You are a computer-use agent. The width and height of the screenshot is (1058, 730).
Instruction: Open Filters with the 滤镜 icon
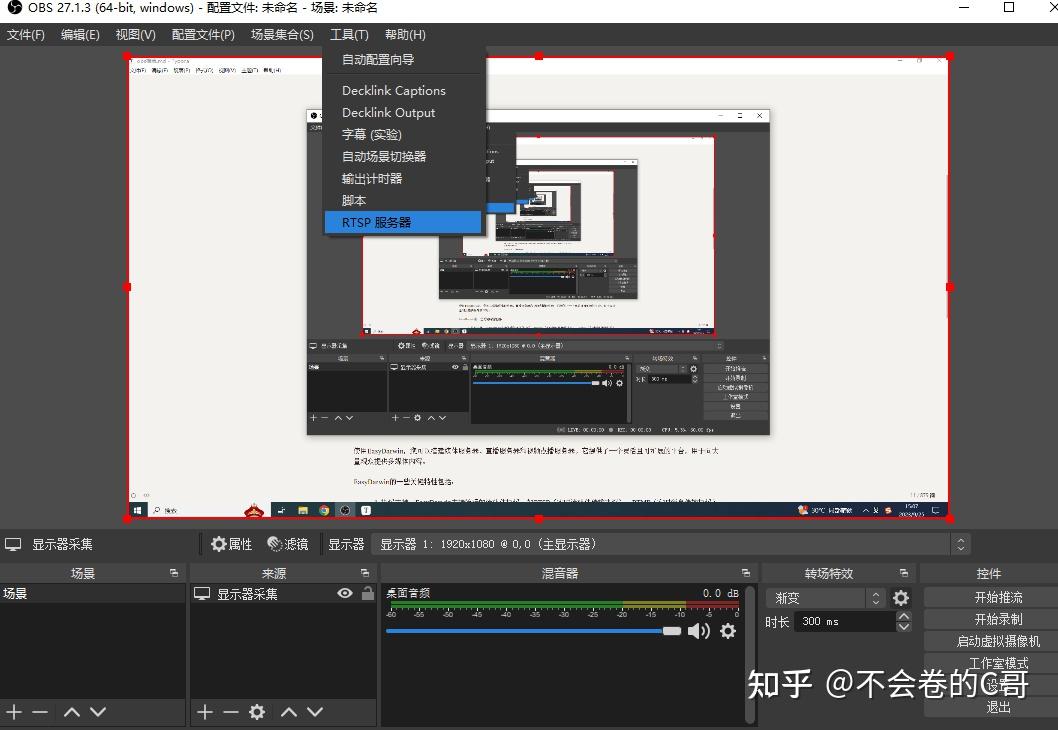(x=272, y=543)
